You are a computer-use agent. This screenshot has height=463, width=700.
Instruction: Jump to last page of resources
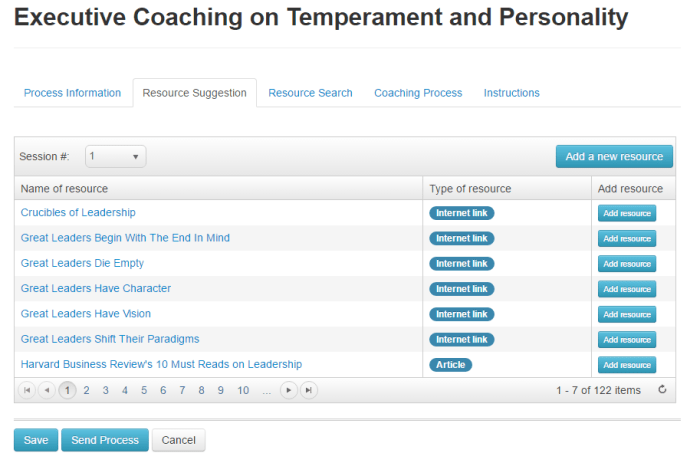pos(309,390)
